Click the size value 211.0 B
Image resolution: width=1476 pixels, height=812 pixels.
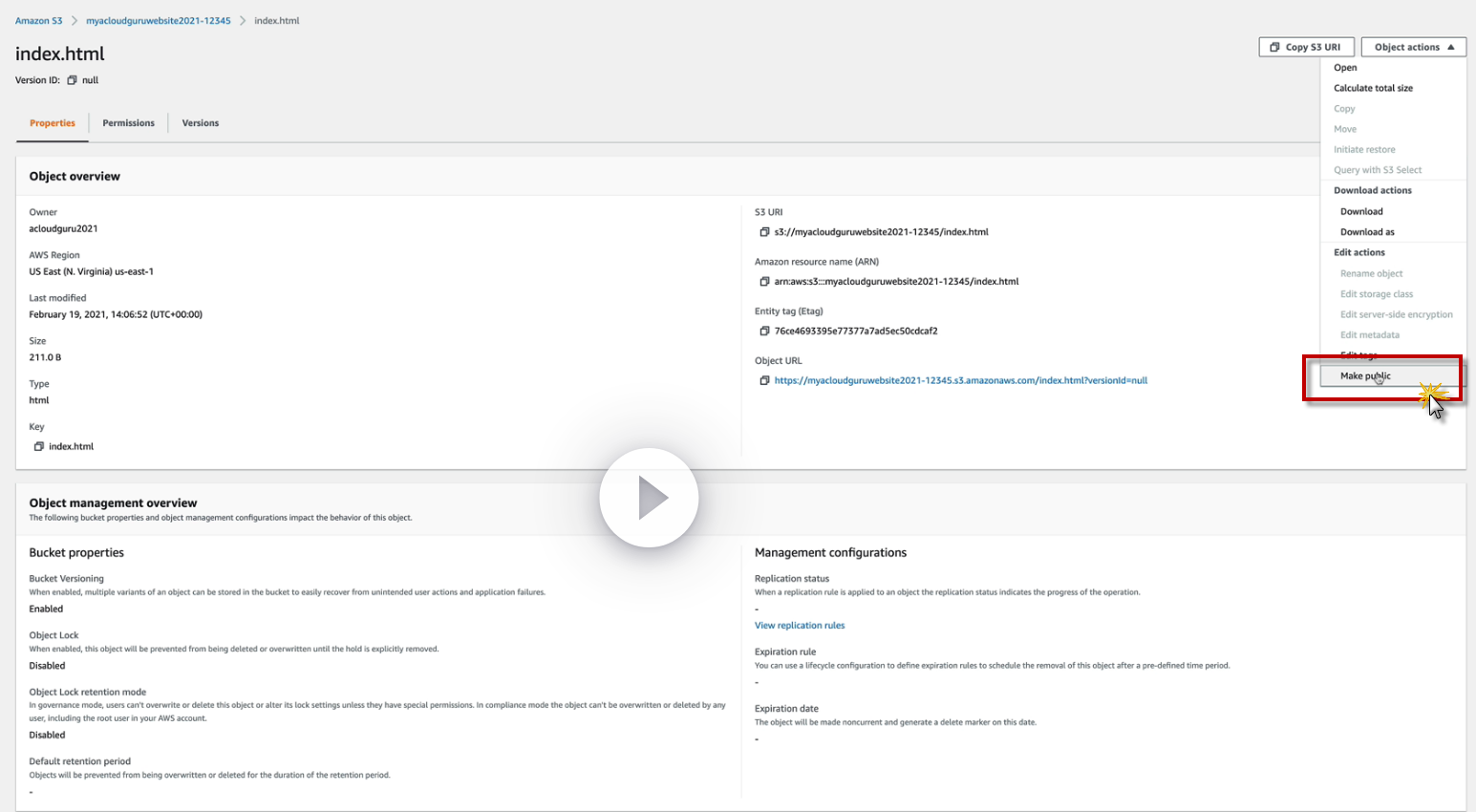pos(45,358)
